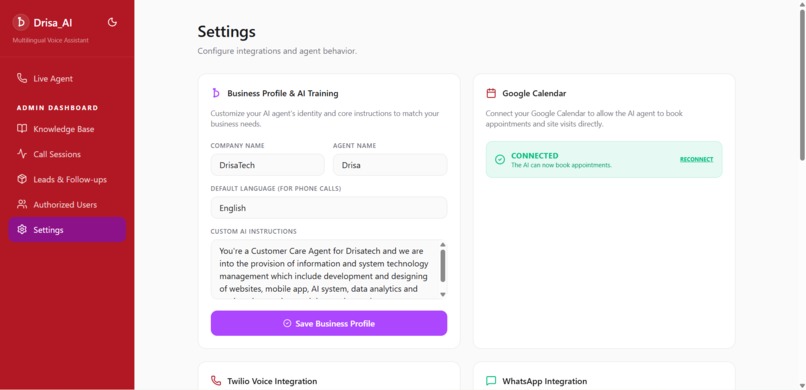Click the Twilio Voice Integration phone icon

pos(216,381)
